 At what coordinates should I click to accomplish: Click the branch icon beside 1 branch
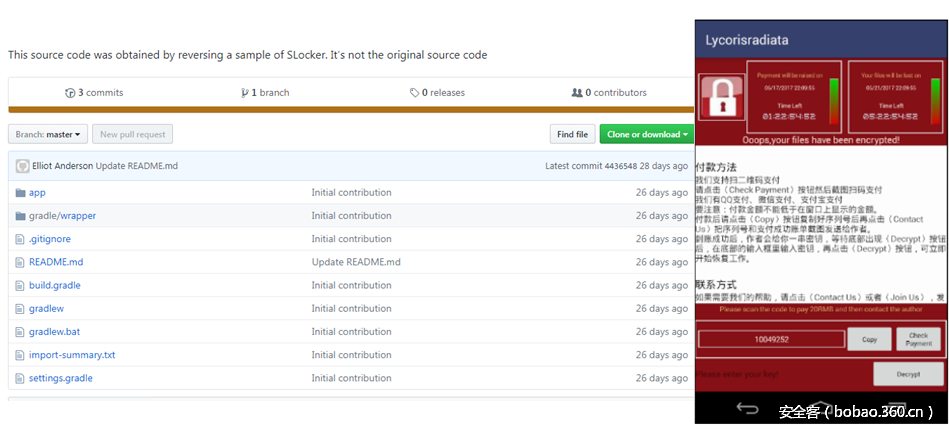click(244, 93)
